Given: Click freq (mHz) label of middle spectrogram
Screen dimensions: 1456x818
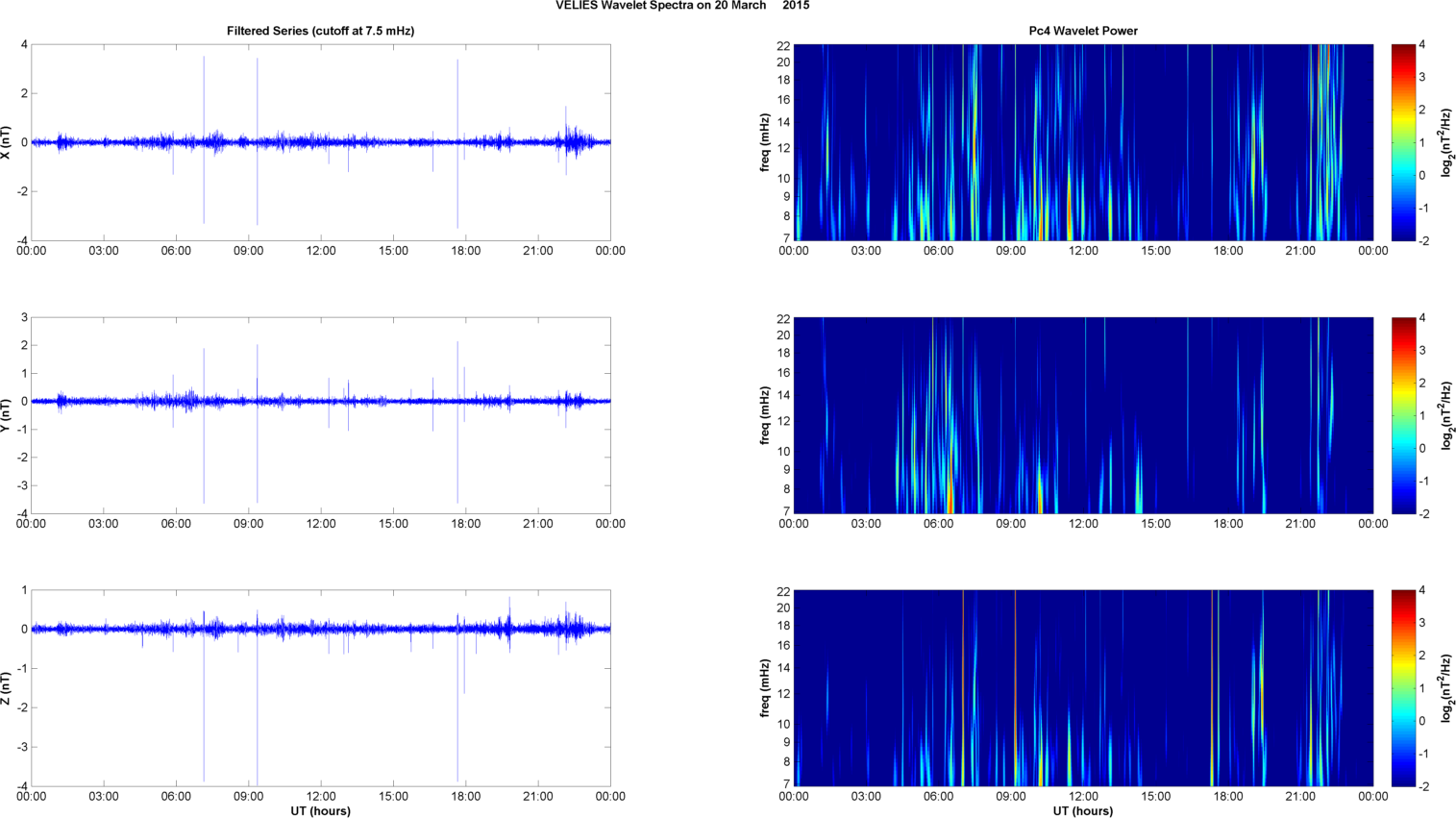Looking at the screenshot, I should [x=765, y=415].
